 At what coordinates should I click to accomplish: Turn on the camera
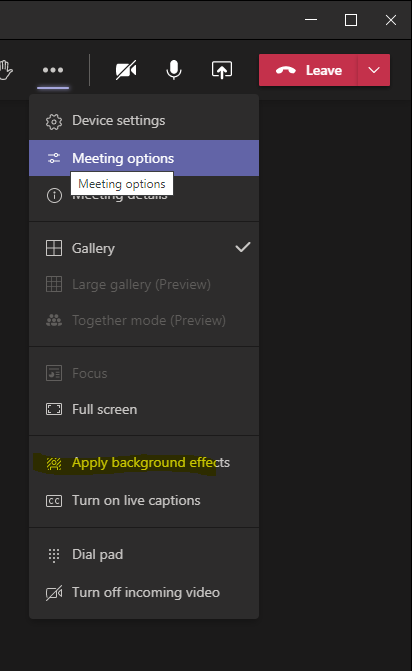point(126,70)
